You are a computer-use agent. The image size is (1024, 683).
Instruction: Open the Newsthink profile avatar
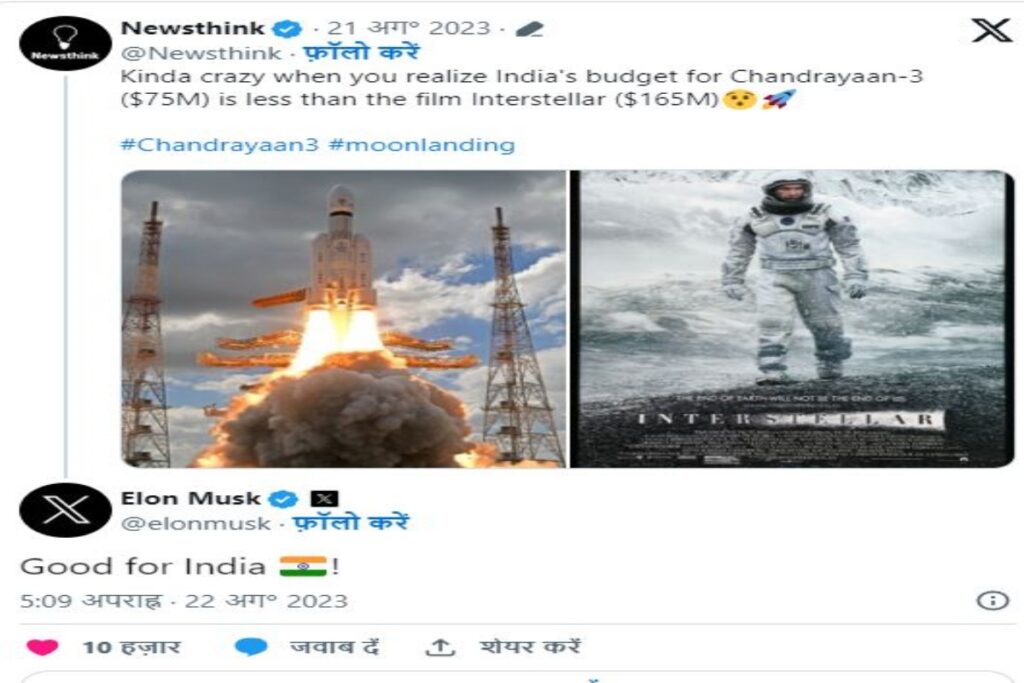65,43
